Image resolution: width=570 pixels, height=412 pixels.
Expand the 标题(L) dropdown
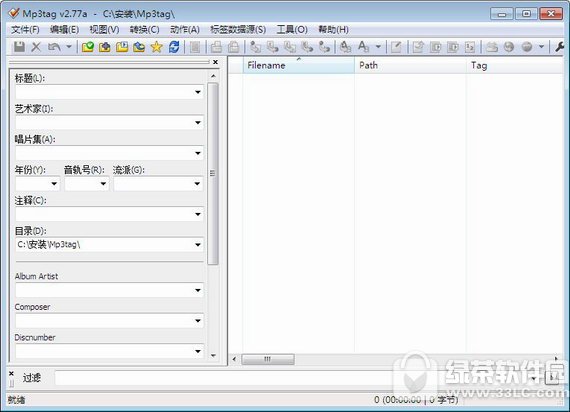[198, 92]
